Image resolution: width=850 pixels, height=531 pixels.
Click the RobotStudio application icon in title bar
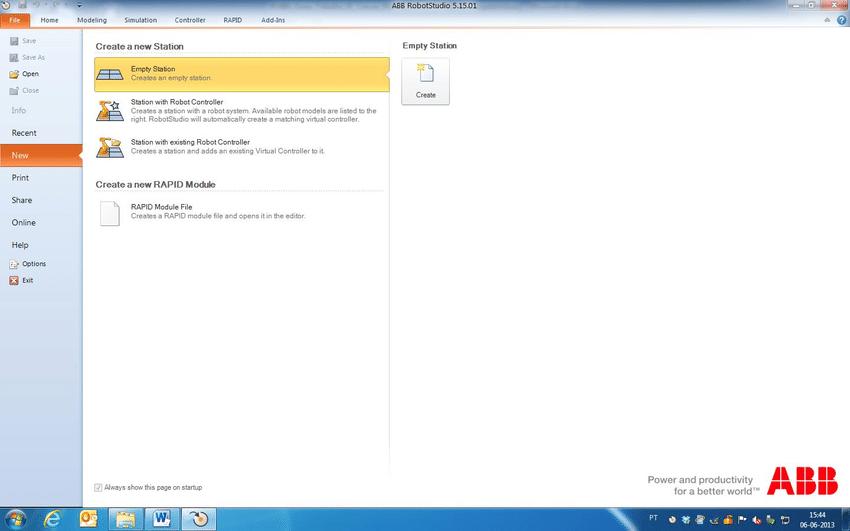(x=5, y=5)
